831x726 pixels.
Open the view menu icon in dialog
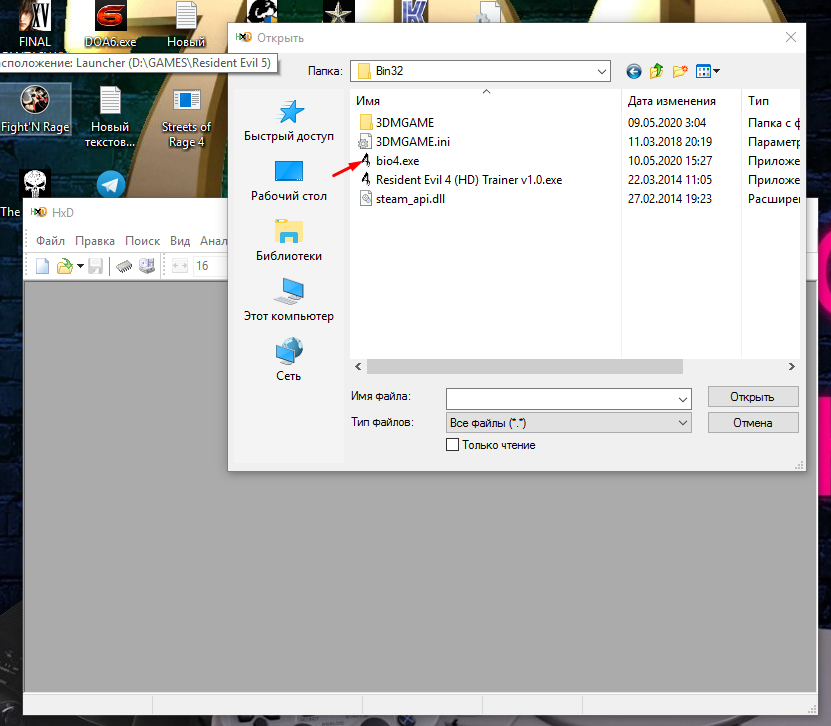708,71
